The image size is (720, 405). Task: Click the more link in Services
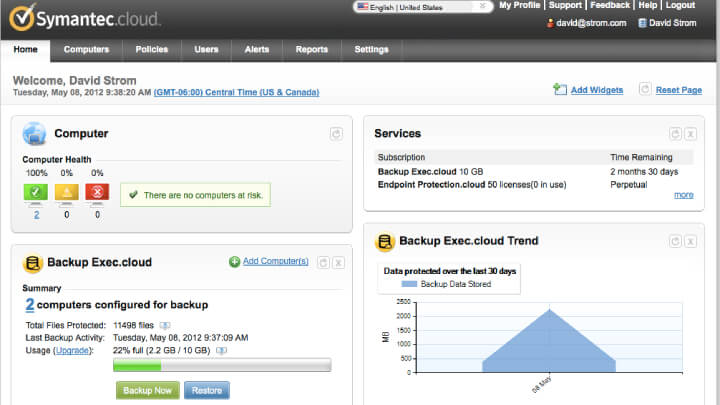tap(684, 195)
